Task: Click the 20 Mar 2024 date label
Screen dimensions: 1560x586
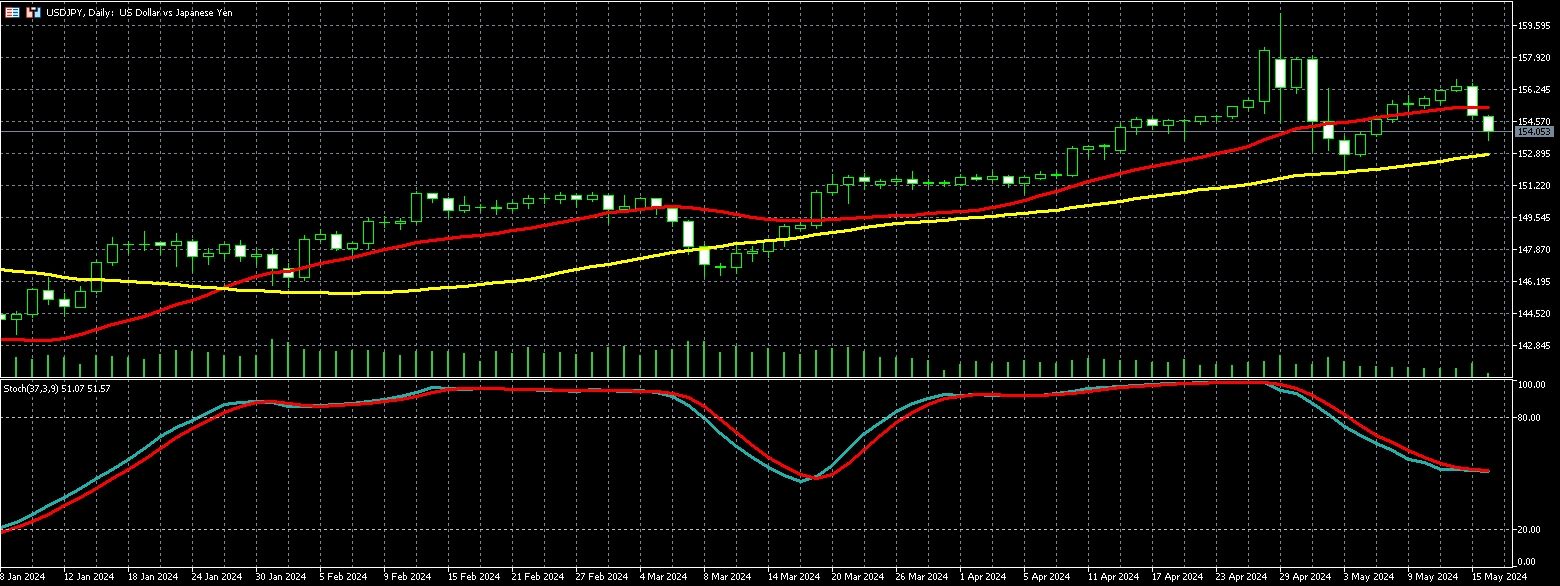Action: (x=857, y=577)
